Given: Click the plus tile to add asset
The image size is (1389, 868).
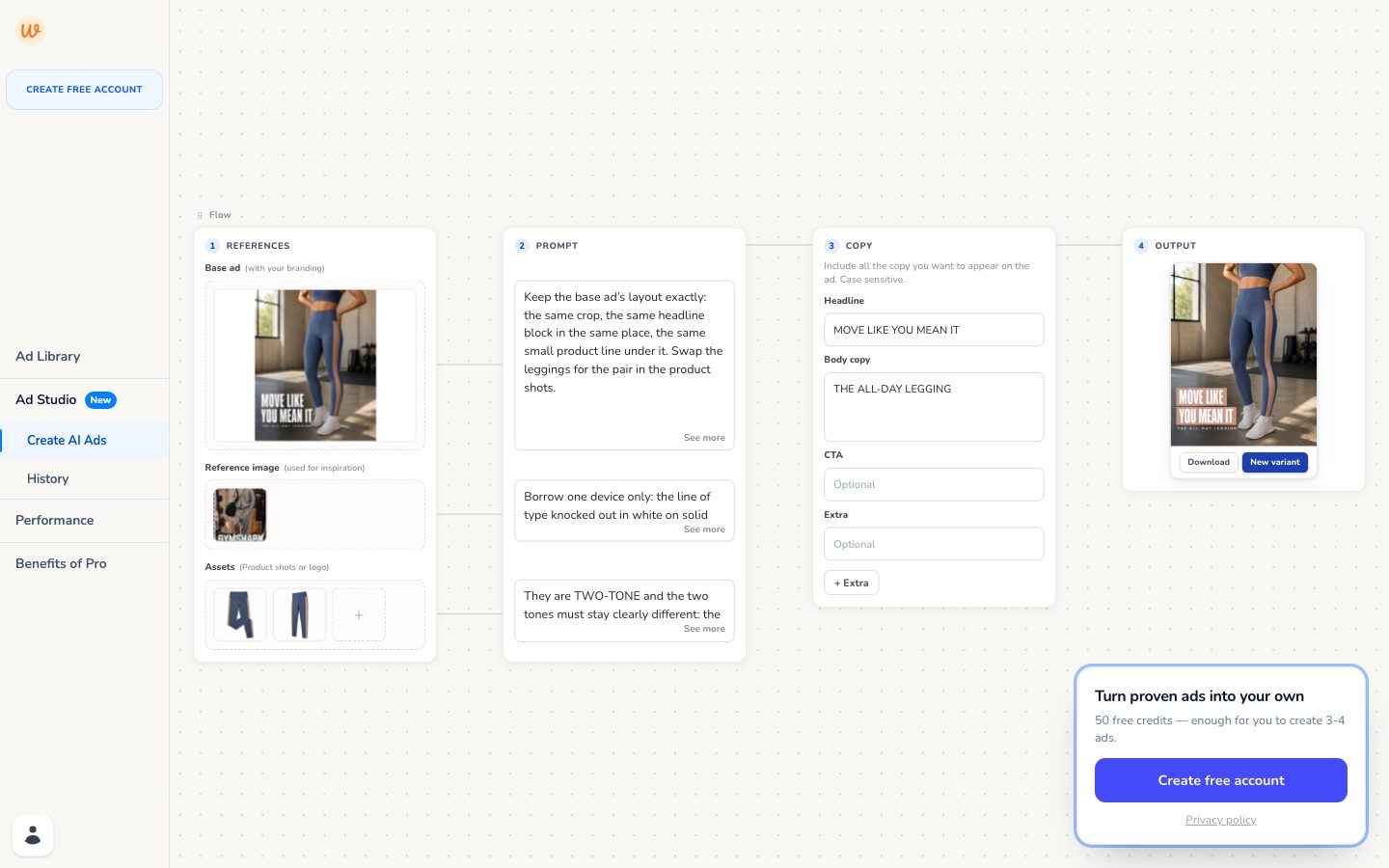Looking at the screenshot, I should click(359, 615).
